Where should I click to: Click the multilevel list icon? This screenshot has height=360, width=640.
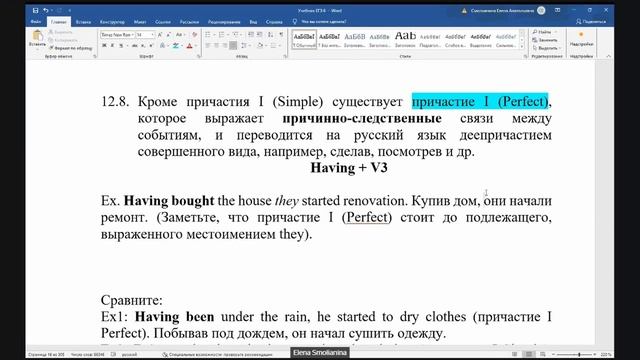(x=236, y=35)
